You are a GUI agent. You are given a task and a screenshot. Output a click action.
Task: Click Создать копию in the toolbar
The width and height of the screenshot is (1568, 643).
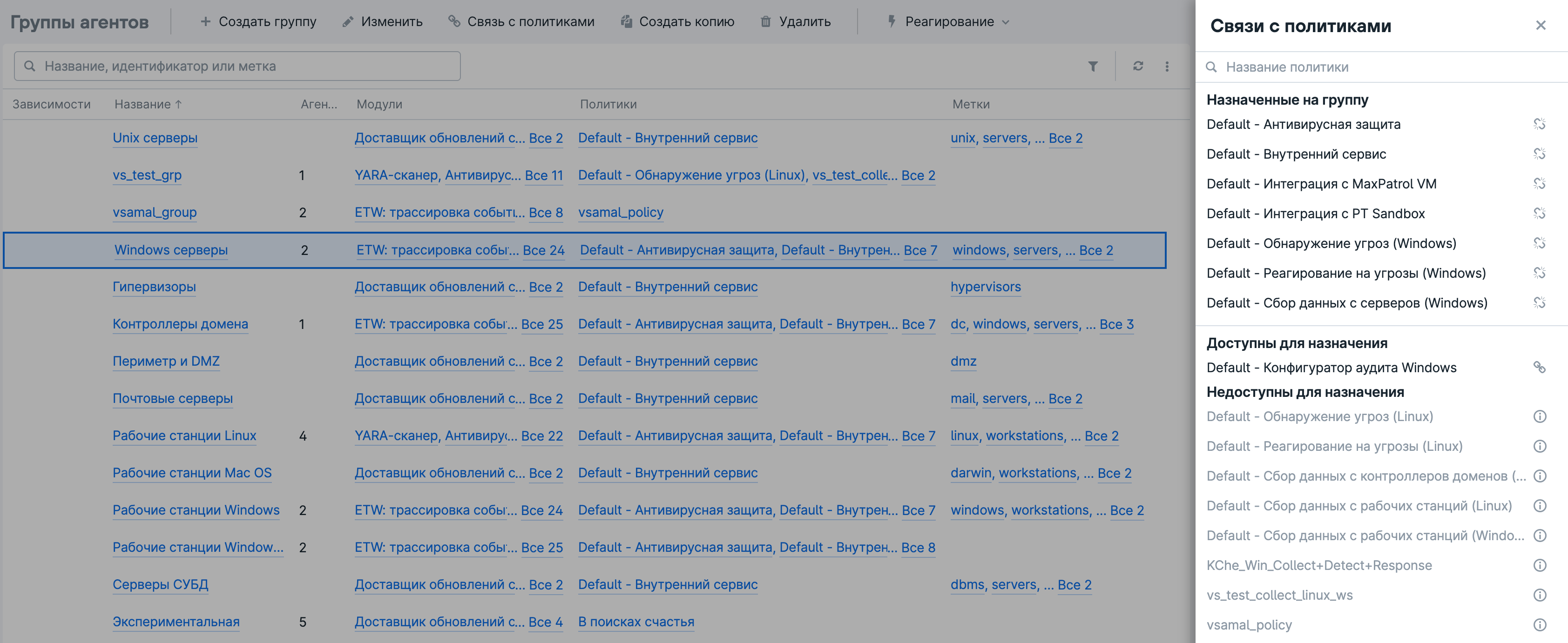point(677,22)
